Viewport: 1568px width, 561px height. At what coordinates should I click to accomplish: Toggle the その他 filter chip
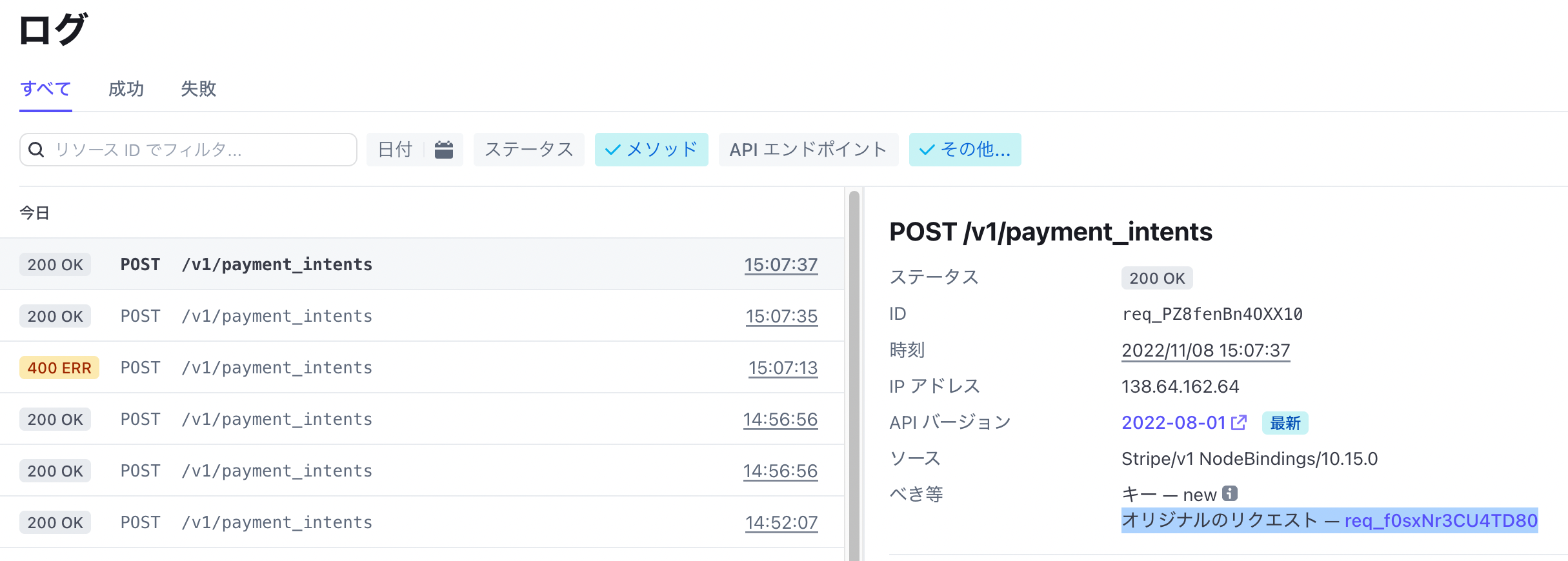tap(965, 150)
